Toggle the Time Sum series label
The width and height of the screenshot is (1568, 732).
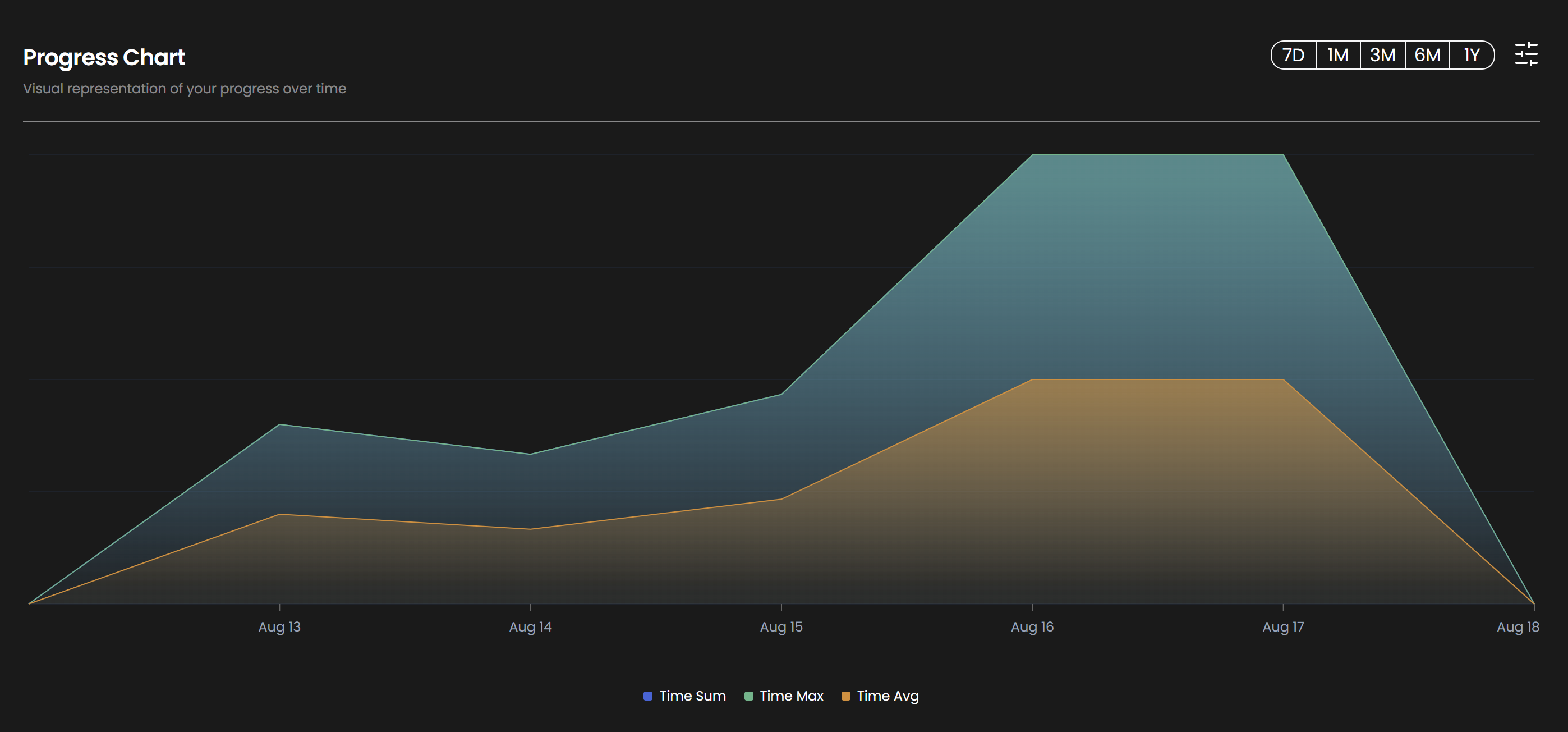692,696
